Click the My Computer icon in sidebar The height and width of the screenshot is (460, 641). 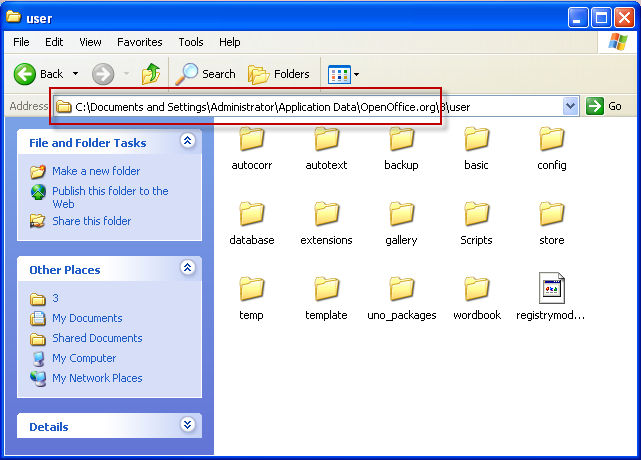[x=38, y=359]
